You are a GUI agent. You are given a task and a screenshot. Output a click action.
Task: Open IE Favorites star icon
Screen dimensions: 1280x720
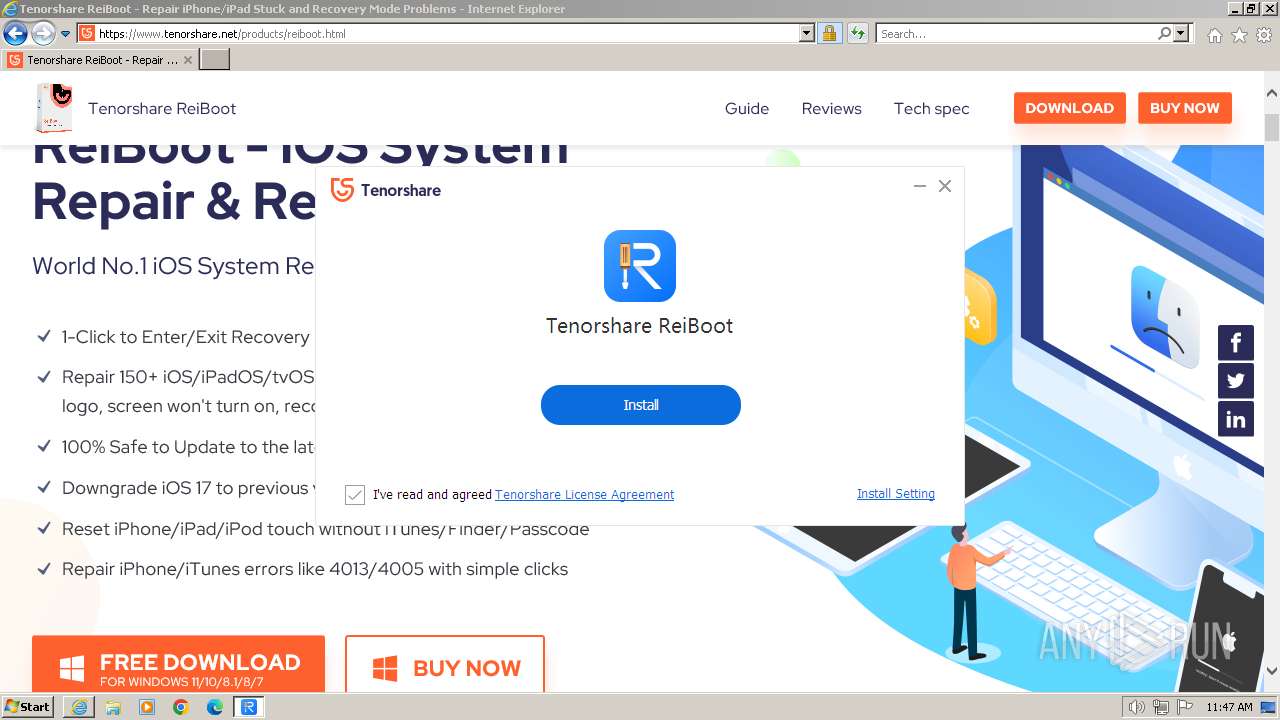tap(1239, 35)
